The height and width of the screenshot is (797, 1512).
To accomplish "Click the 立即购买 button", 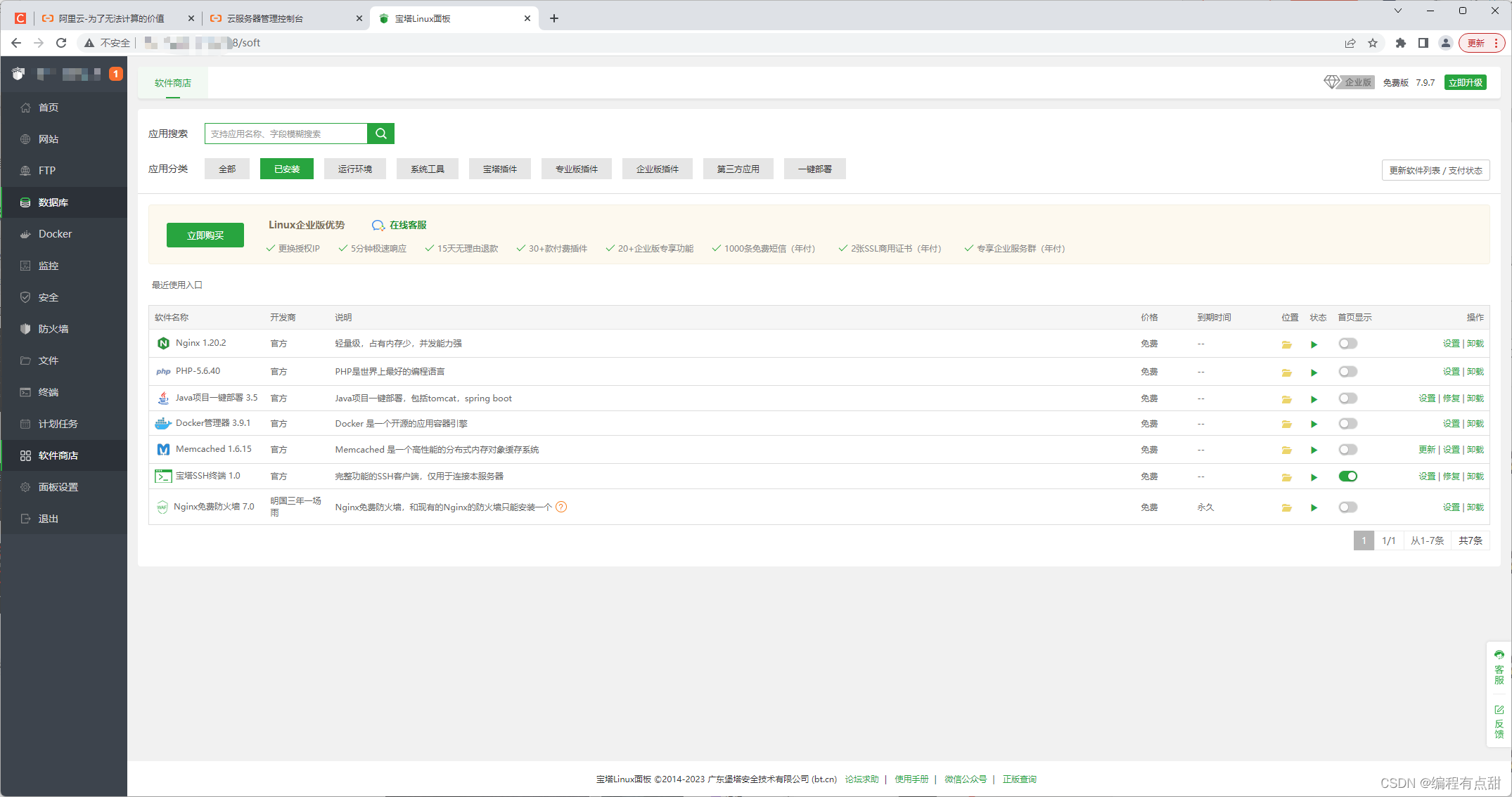I will click(x=205, y=235).
